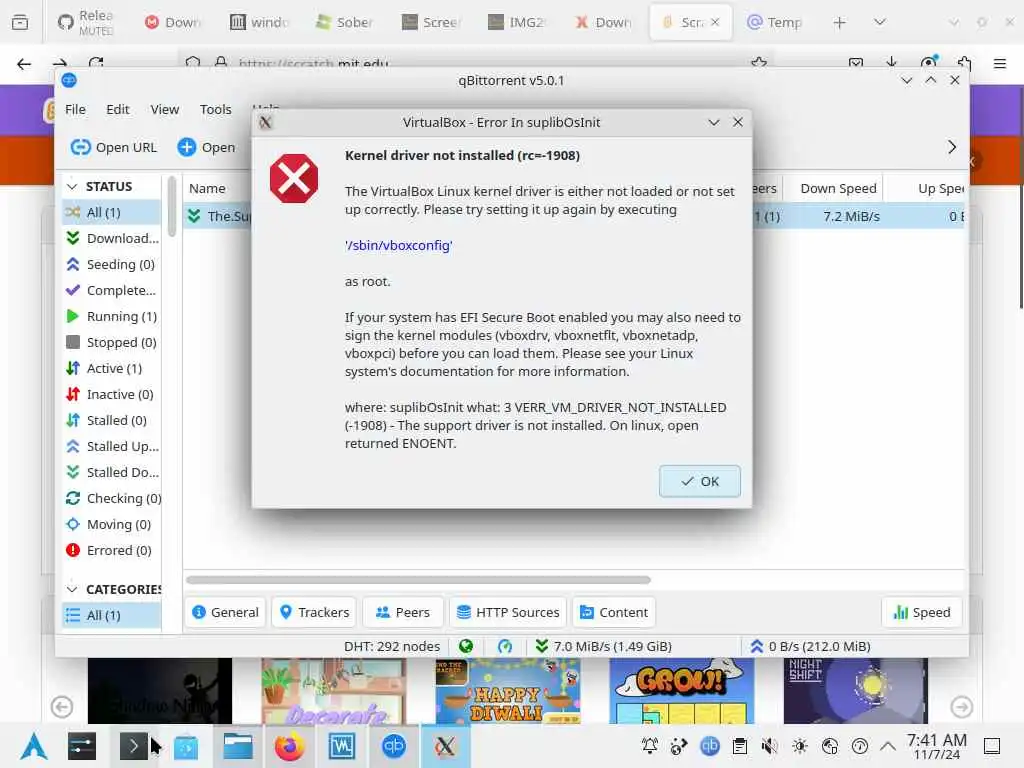Viewport: 1024px width, 768px height.
Task: Collapse the VirtualBox error dialog with the chevron
Action: (x=714, y=122)
